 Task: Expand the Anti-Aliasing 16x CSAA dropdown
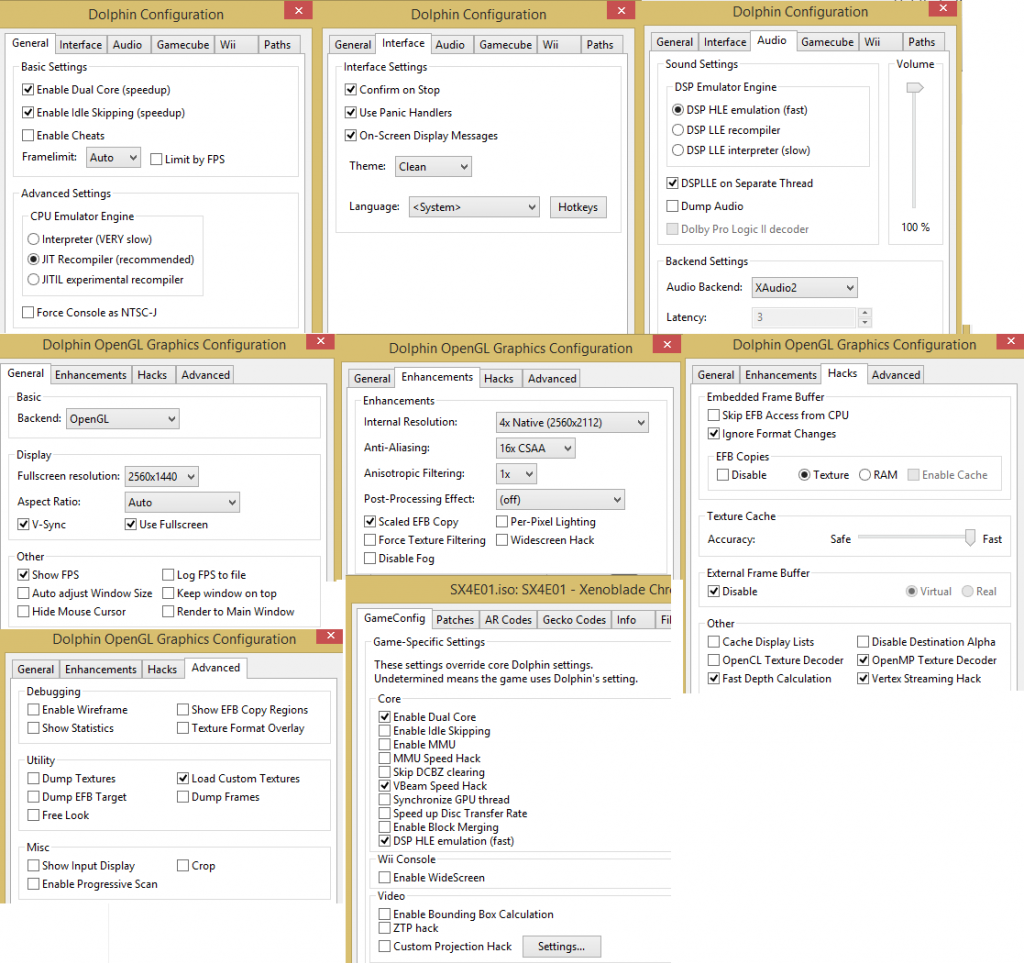pos(536,449)
